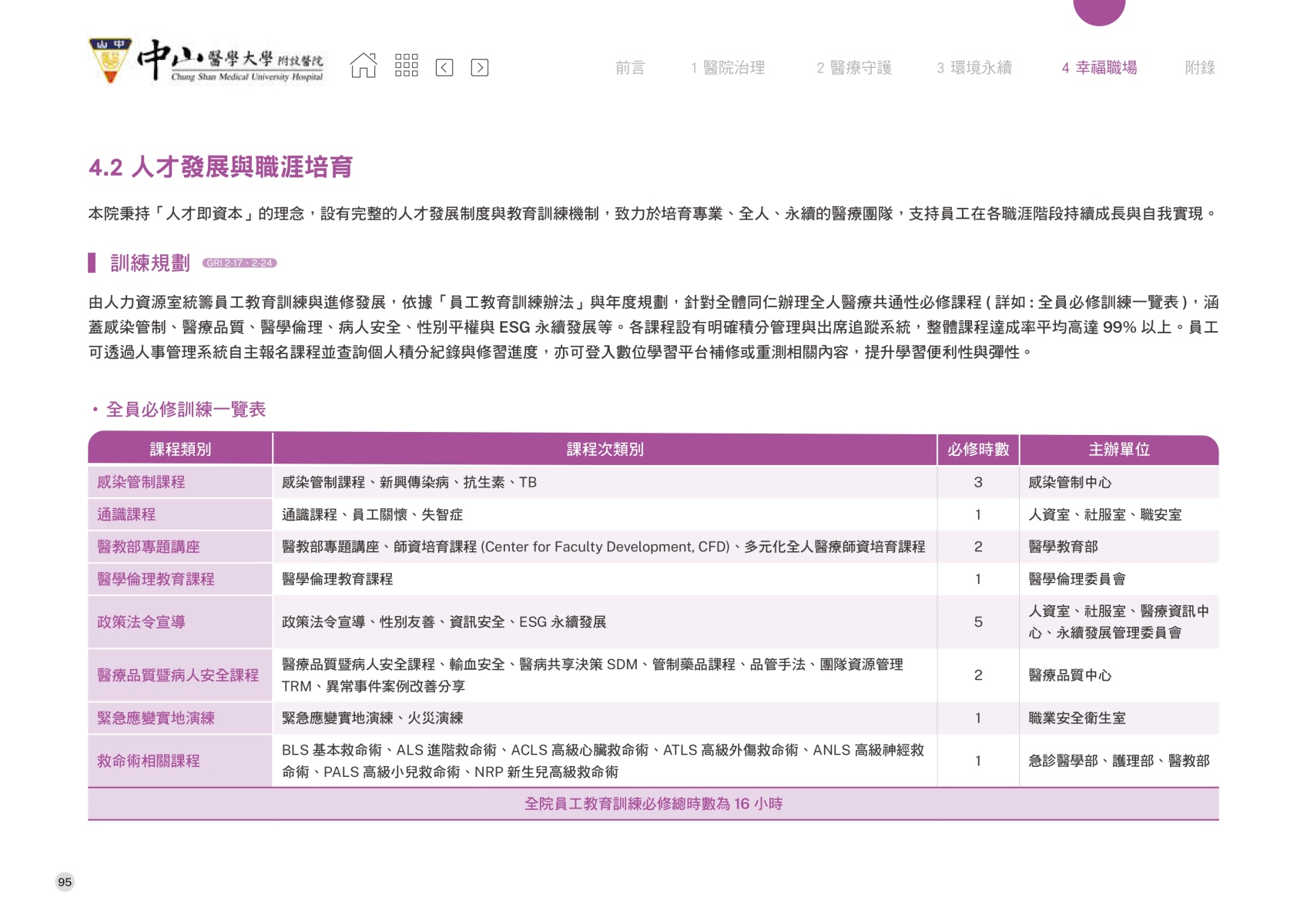Screen dimensions: 1307x924
Task: Click page number 95 indicator
Action: (x=65, y=882)
